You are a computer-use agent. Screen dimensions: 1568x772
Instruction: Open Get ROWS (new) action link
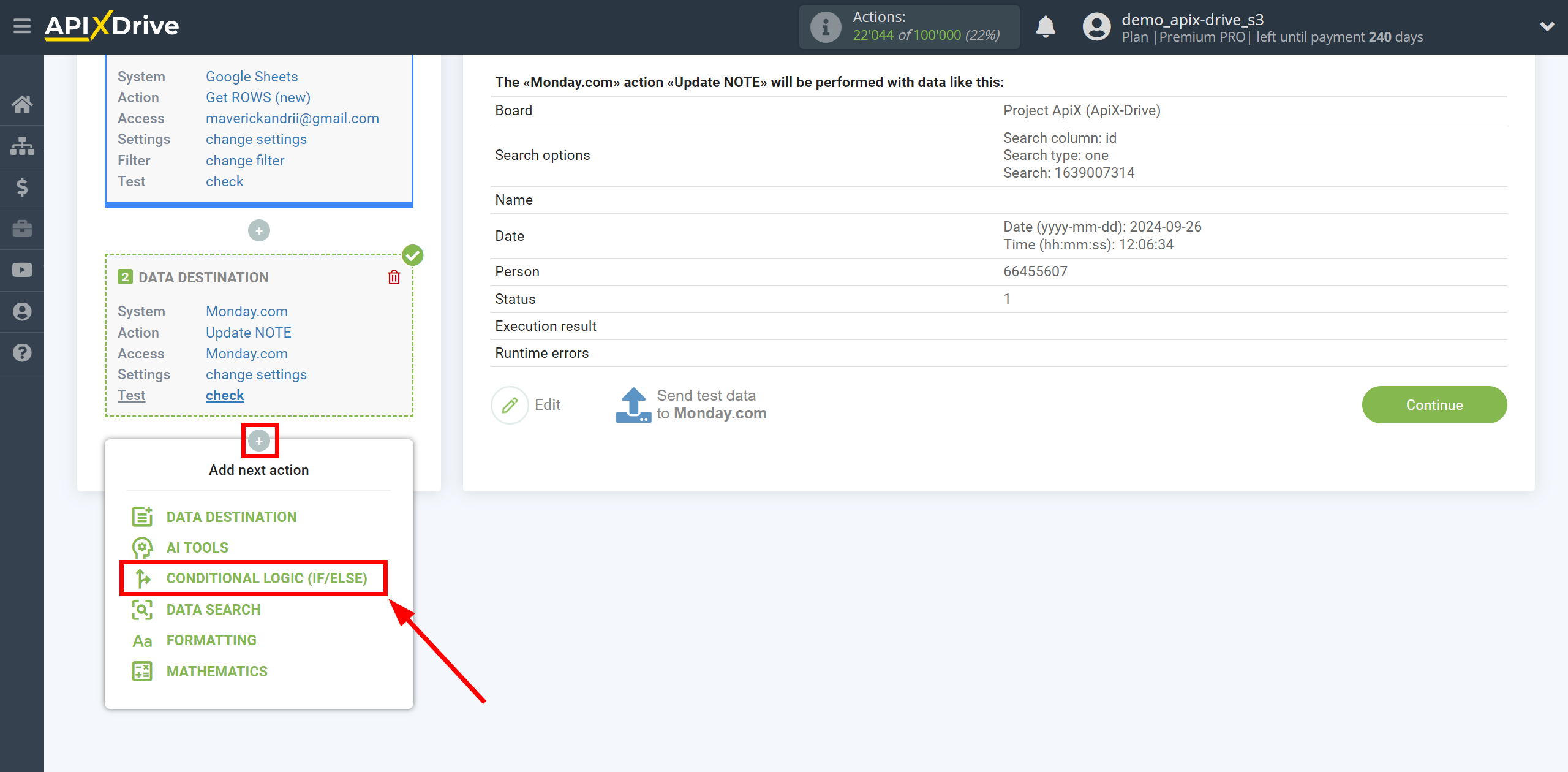click(258, 97)
